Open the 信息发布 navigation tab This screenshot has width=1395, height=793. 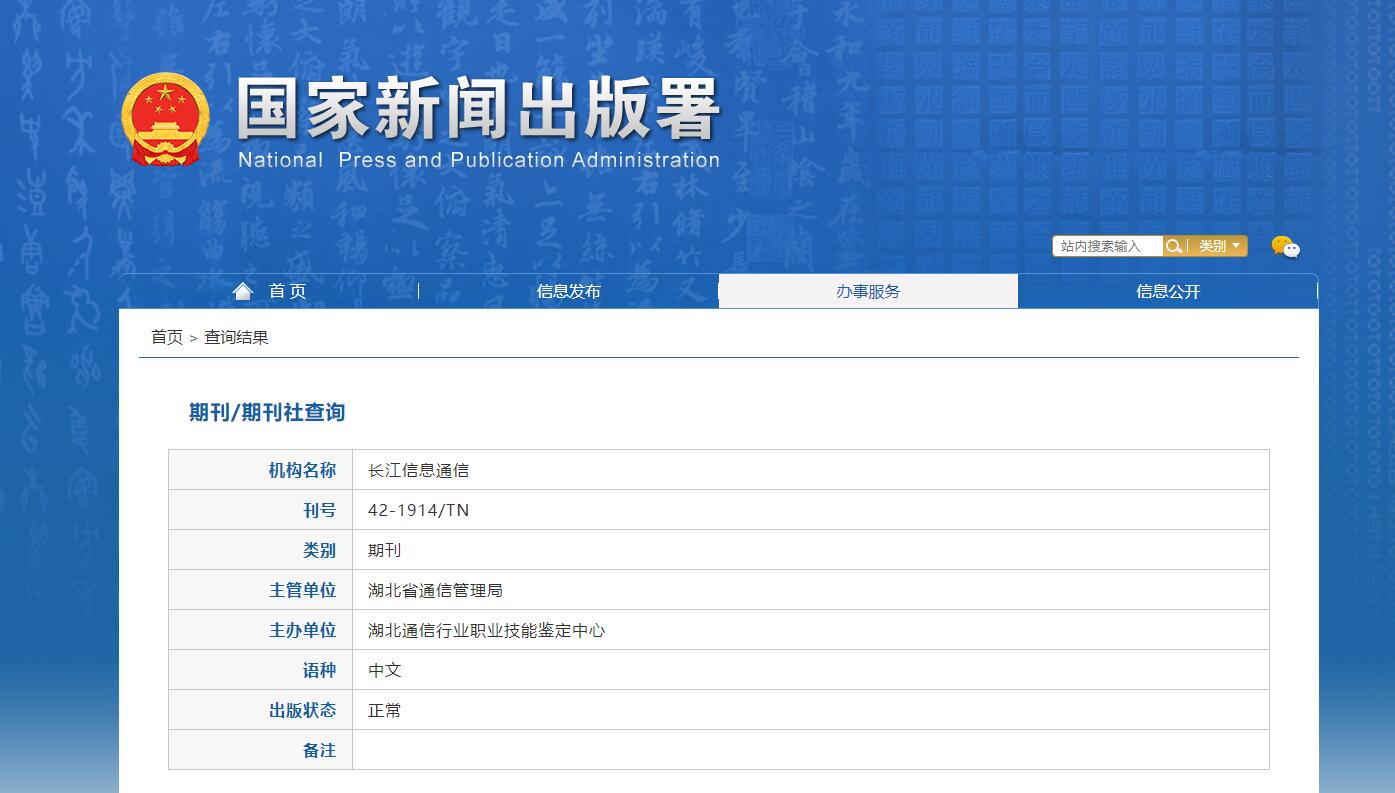[x=568, y=291]
